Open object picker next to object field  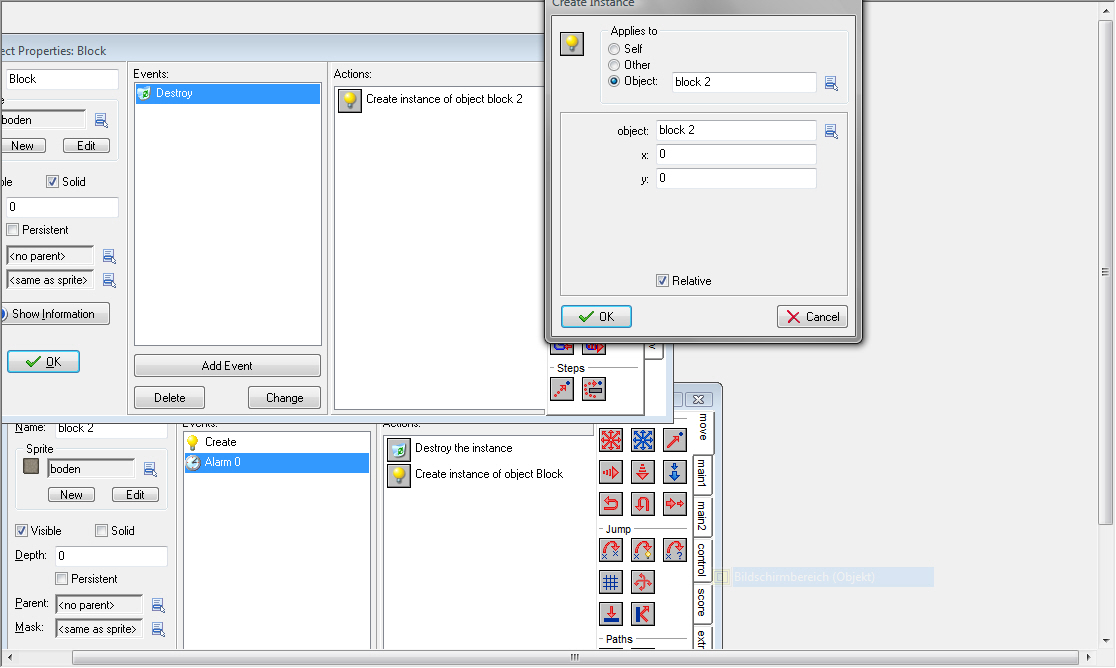point(831,131)
